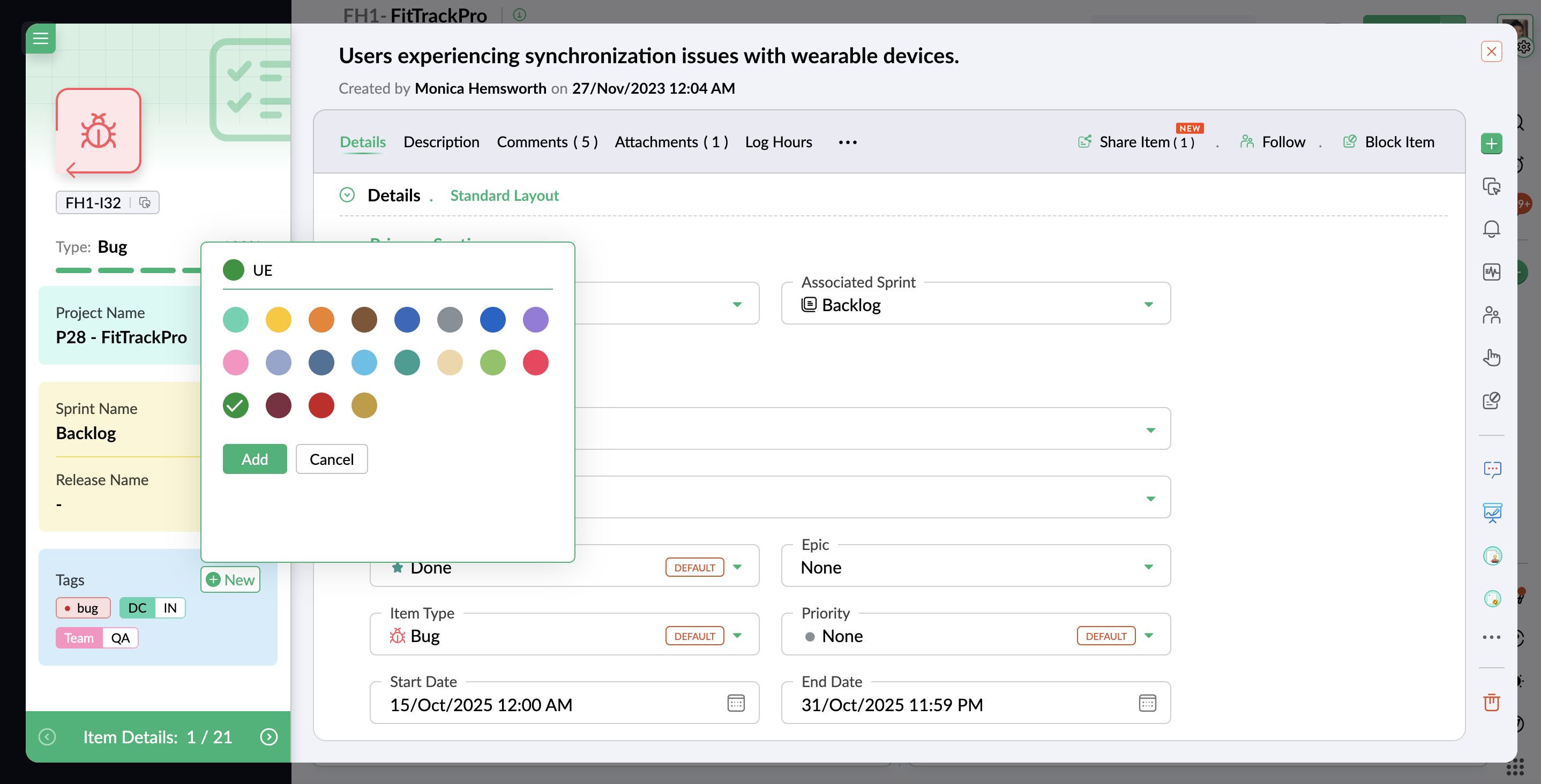1541x784 pixels.
Task: Open End Date calendar picker
Action: [x=1147, y=703]
